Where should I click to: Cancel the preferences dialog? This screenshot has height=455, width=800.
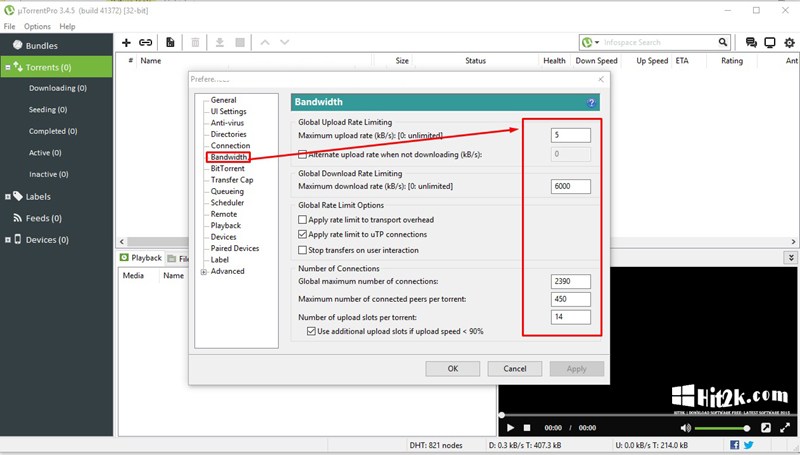coord(515,369)
